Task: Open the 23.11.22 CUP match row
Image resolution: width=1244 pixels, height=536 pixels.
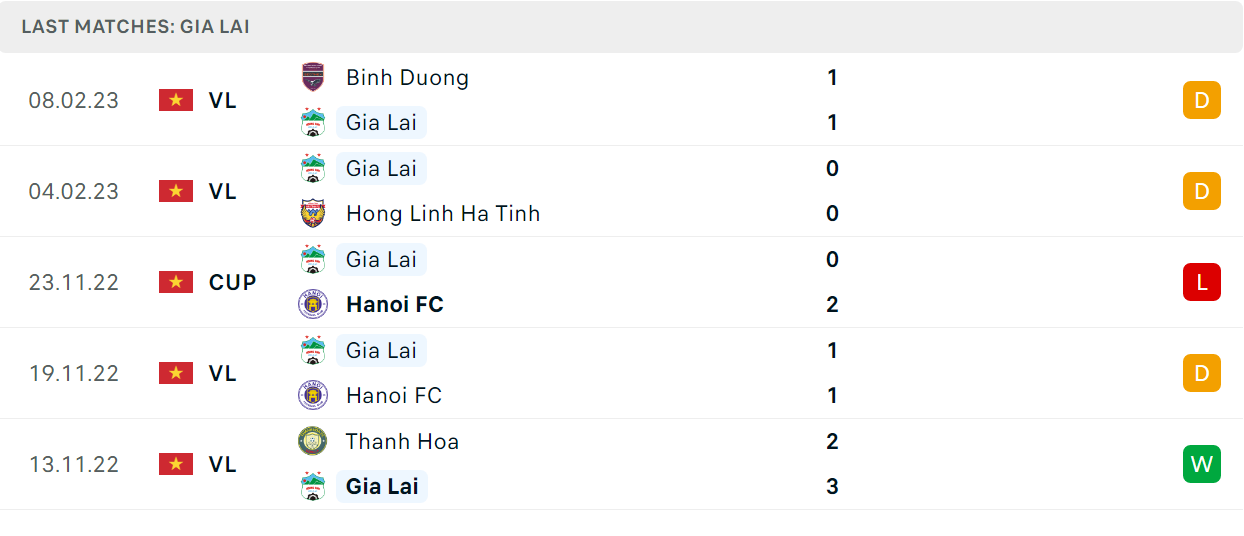Action: 621,282
